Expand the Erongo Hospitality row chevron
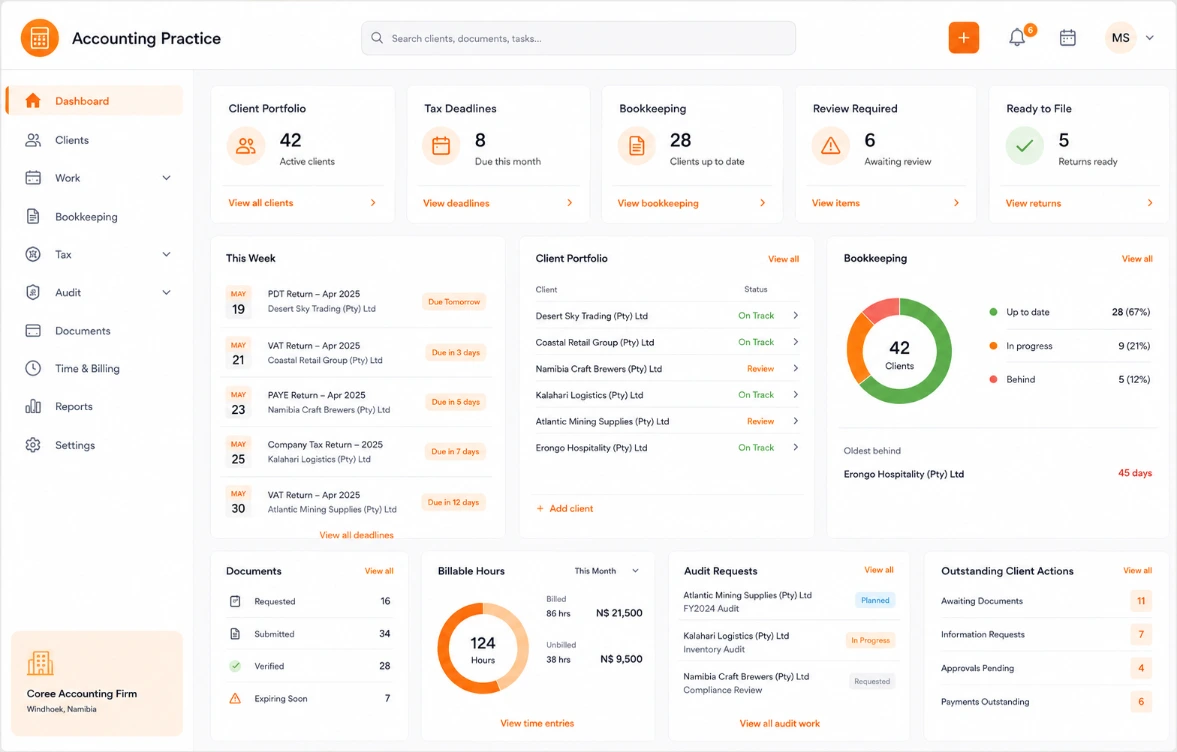1177x752 pixels. point(796,447)
